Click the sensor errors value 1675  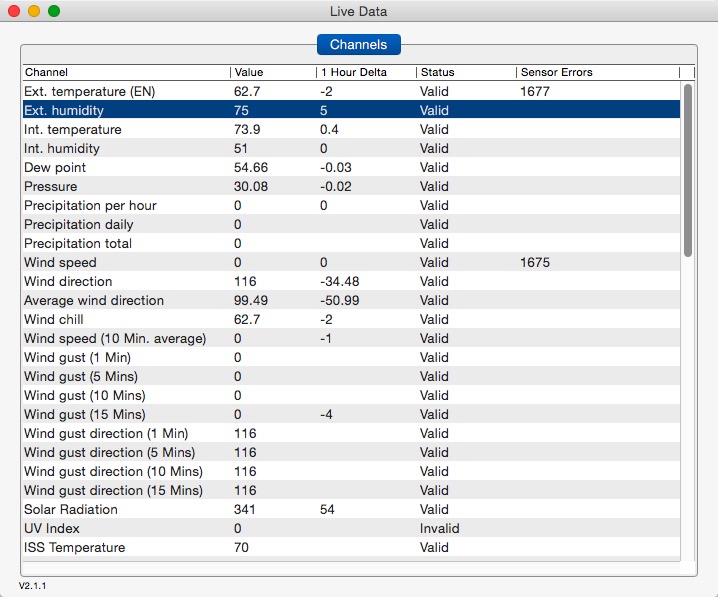[x=535, y=262]
